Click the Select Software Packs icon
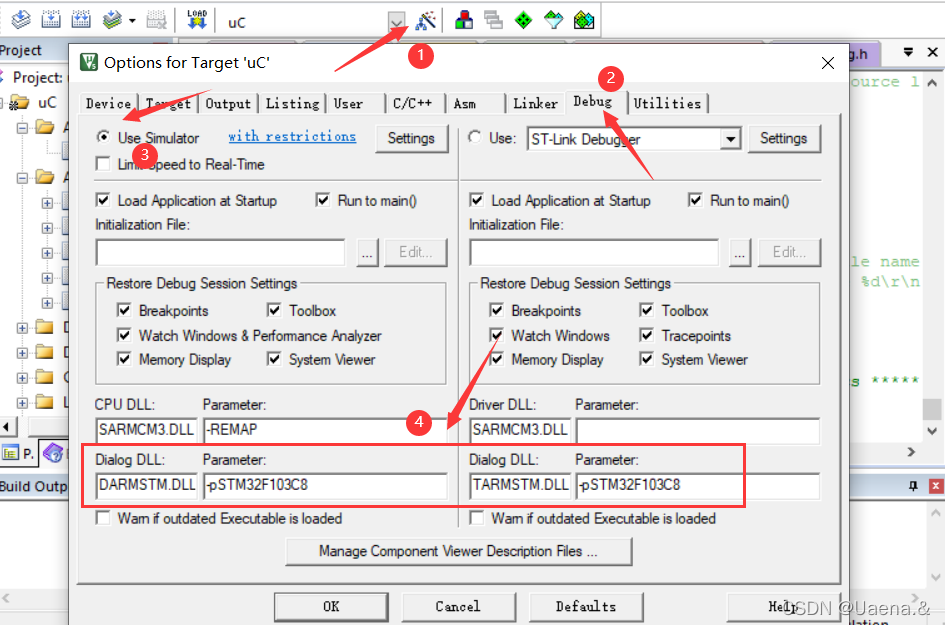Screen dimensions: 945x625 (553, 20)
